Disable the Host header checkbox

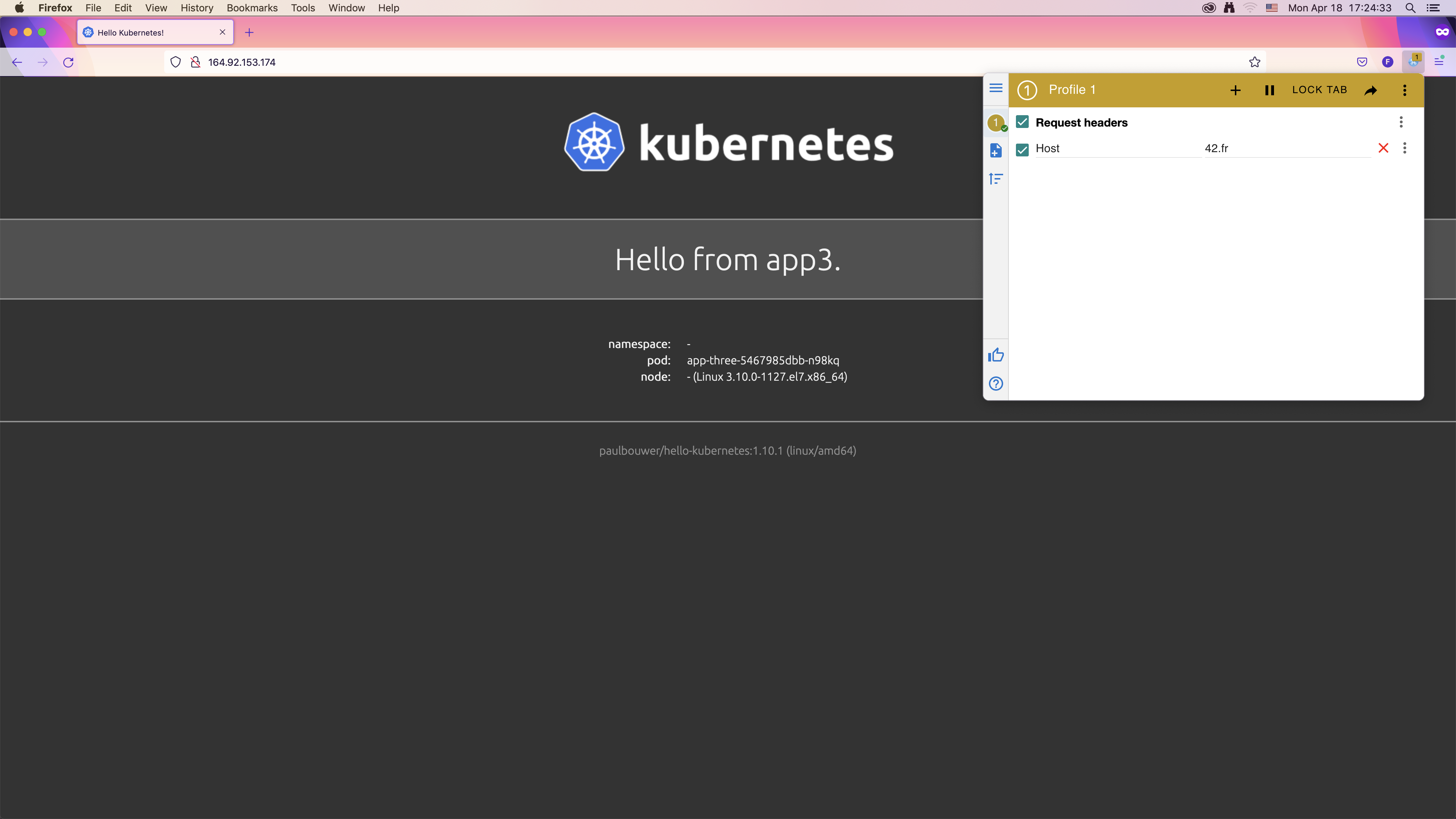point(1022,149)
